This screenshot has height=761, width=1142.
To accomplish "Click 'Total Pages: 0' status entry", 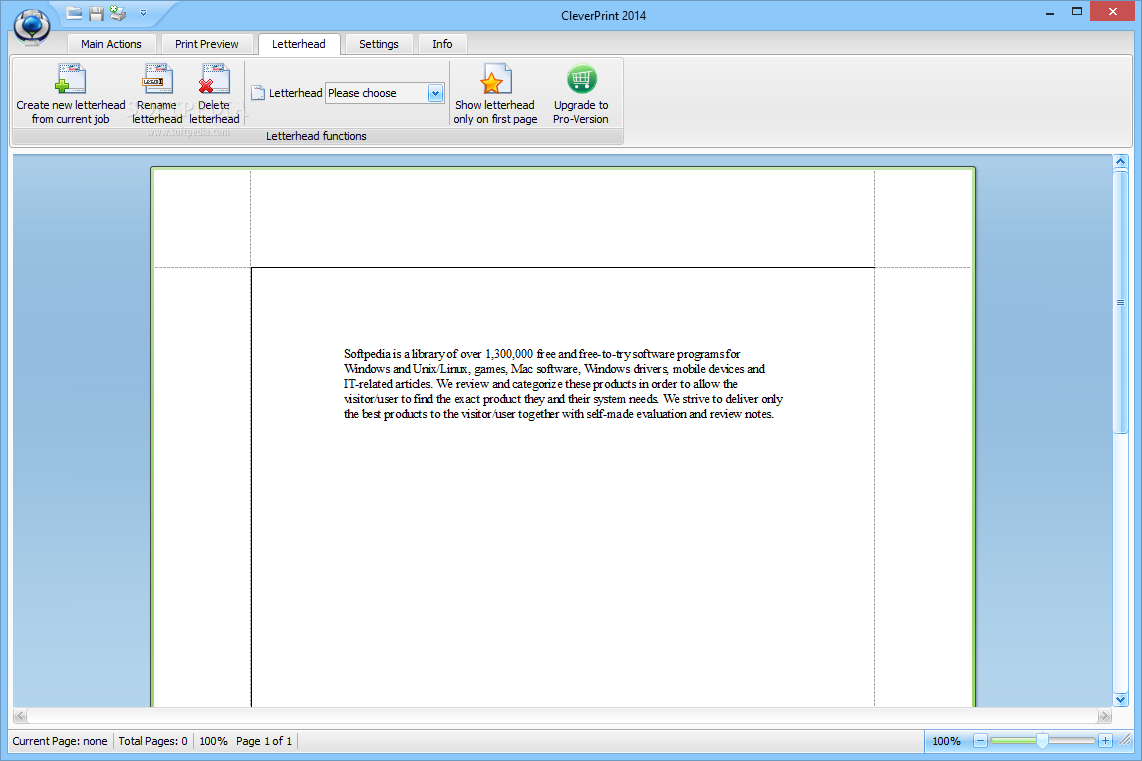I will point(153,741).
